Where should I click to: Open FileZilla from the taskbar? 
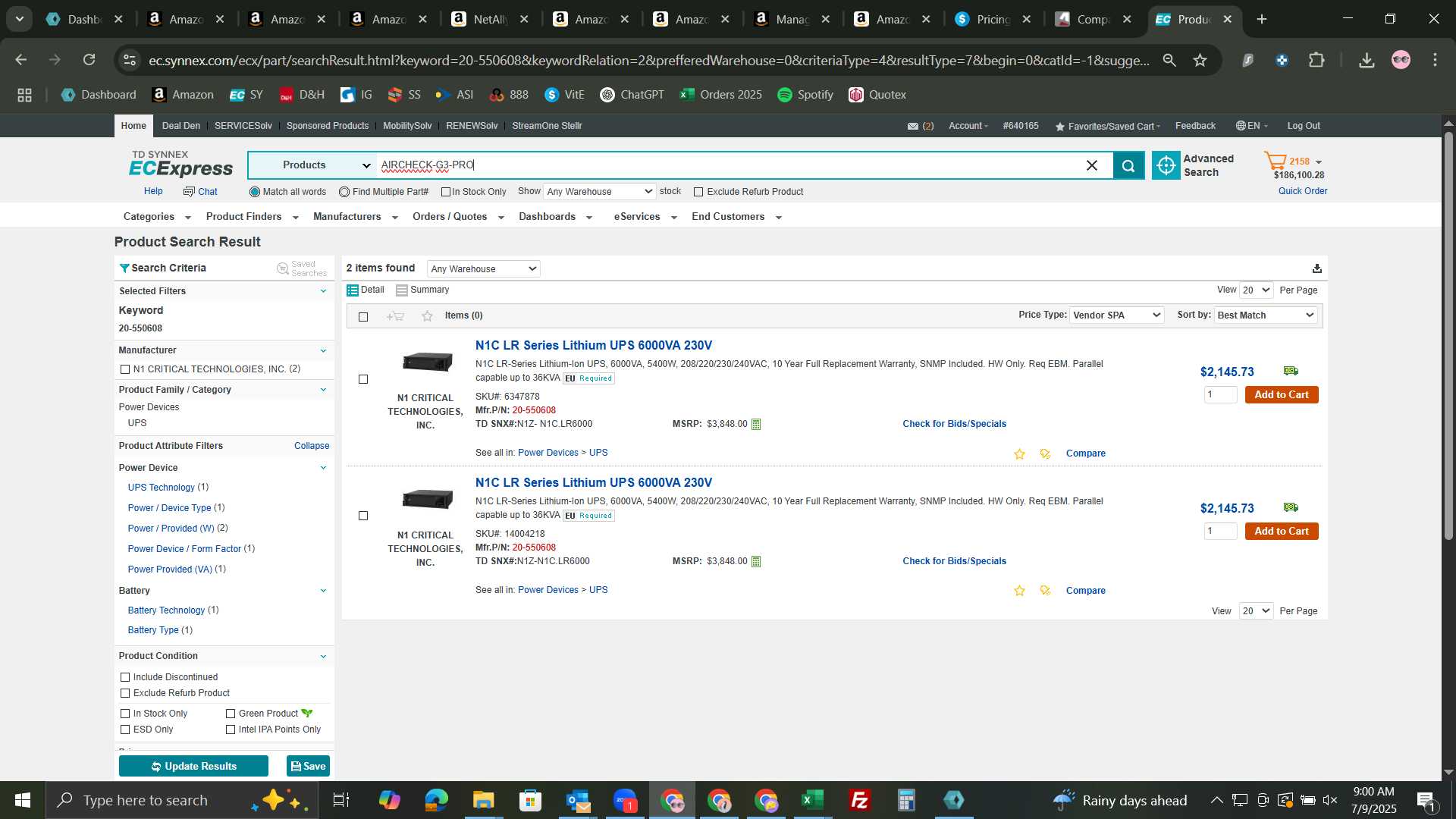coord(859,800)
